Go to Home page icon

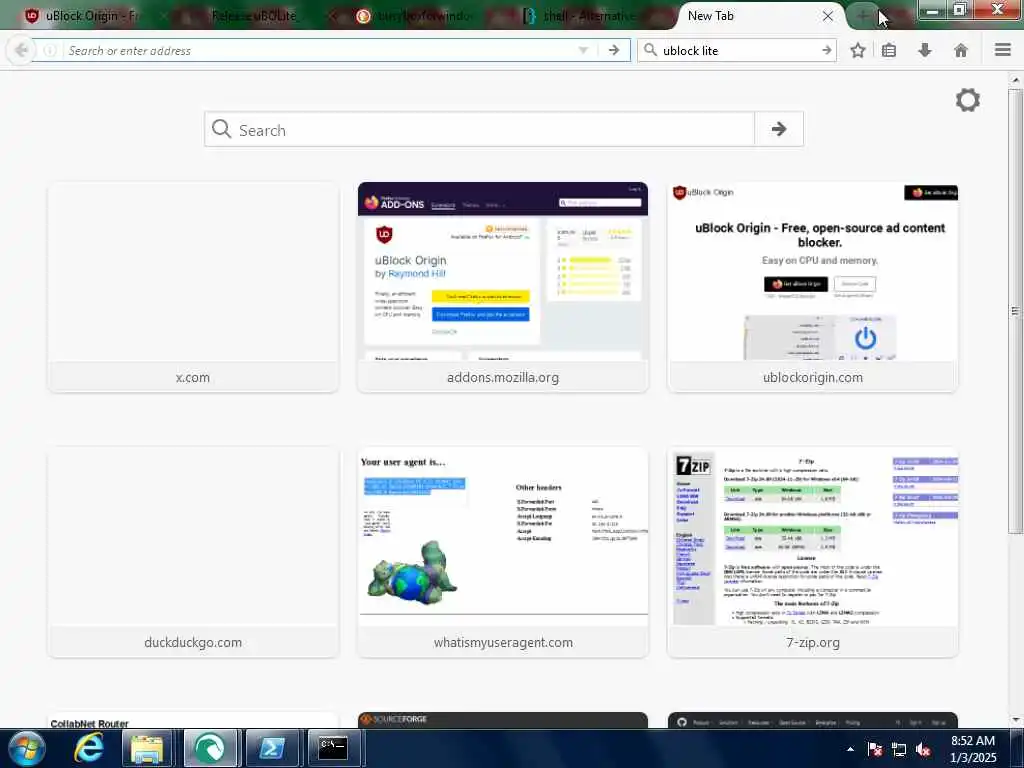(x=961, y=50)
